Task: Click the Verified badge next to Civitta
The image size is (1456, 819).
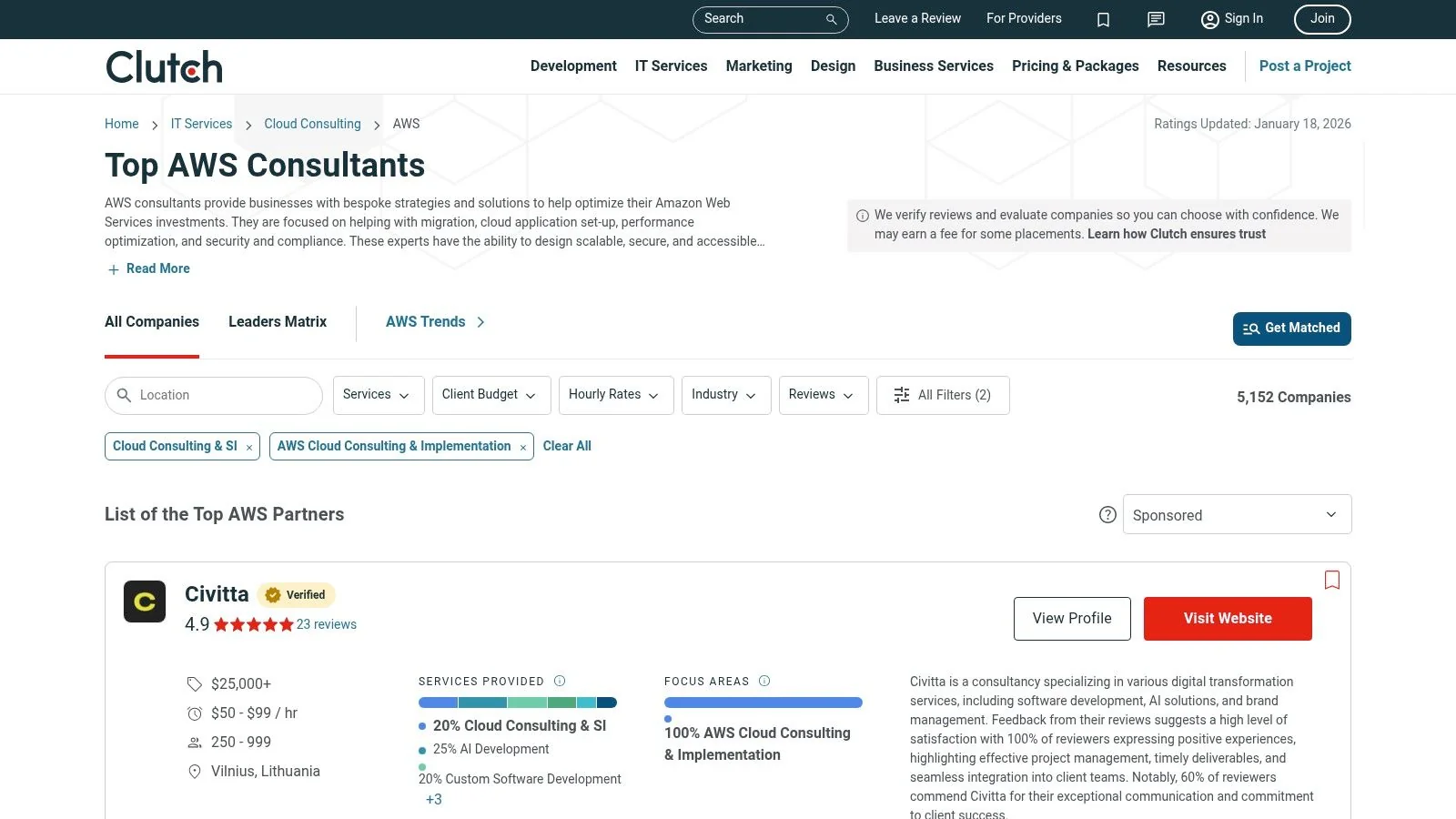Action: point(296,594)
